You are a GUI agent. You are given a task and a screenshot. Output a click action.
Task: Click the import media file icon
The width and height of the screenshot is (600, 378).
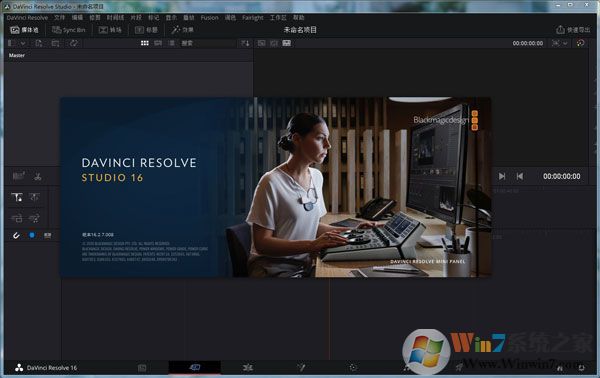click(x=39, y=43)
